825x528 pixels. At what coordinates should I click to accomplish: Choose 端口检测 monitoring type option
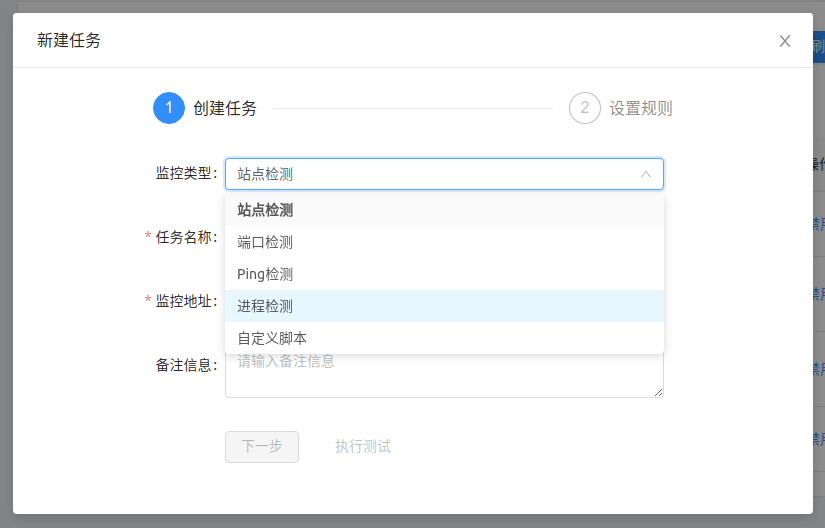[265, 242]
